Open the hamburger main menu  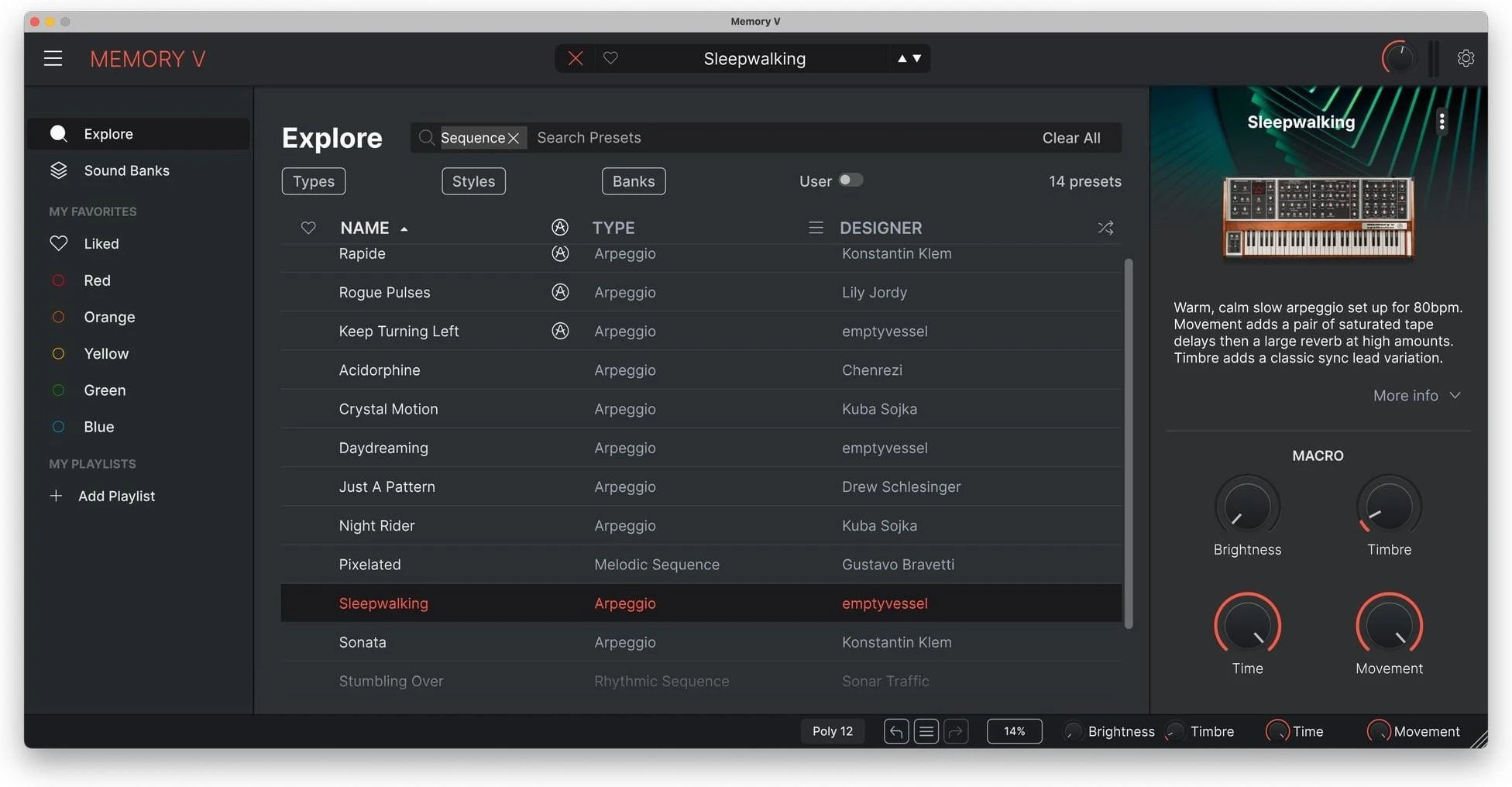(x=53, y=58)
